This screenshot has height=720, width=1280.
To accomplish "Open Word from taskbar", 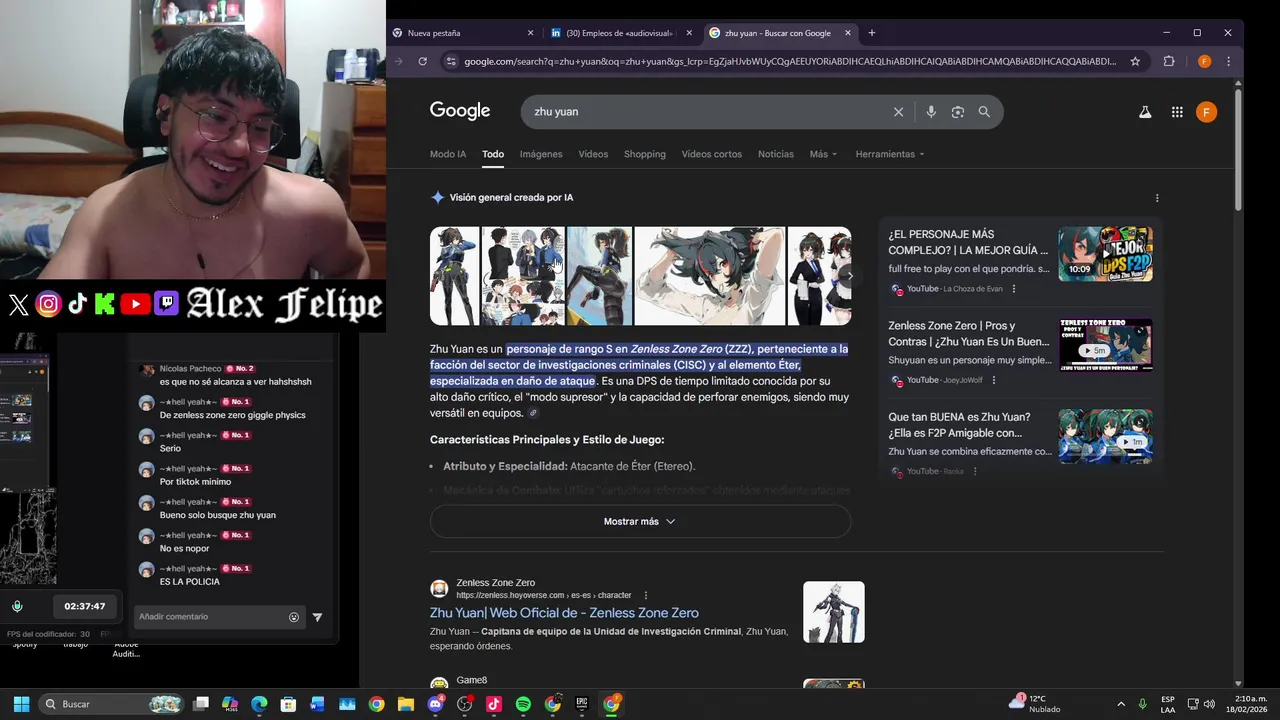I will pos(317,704).
